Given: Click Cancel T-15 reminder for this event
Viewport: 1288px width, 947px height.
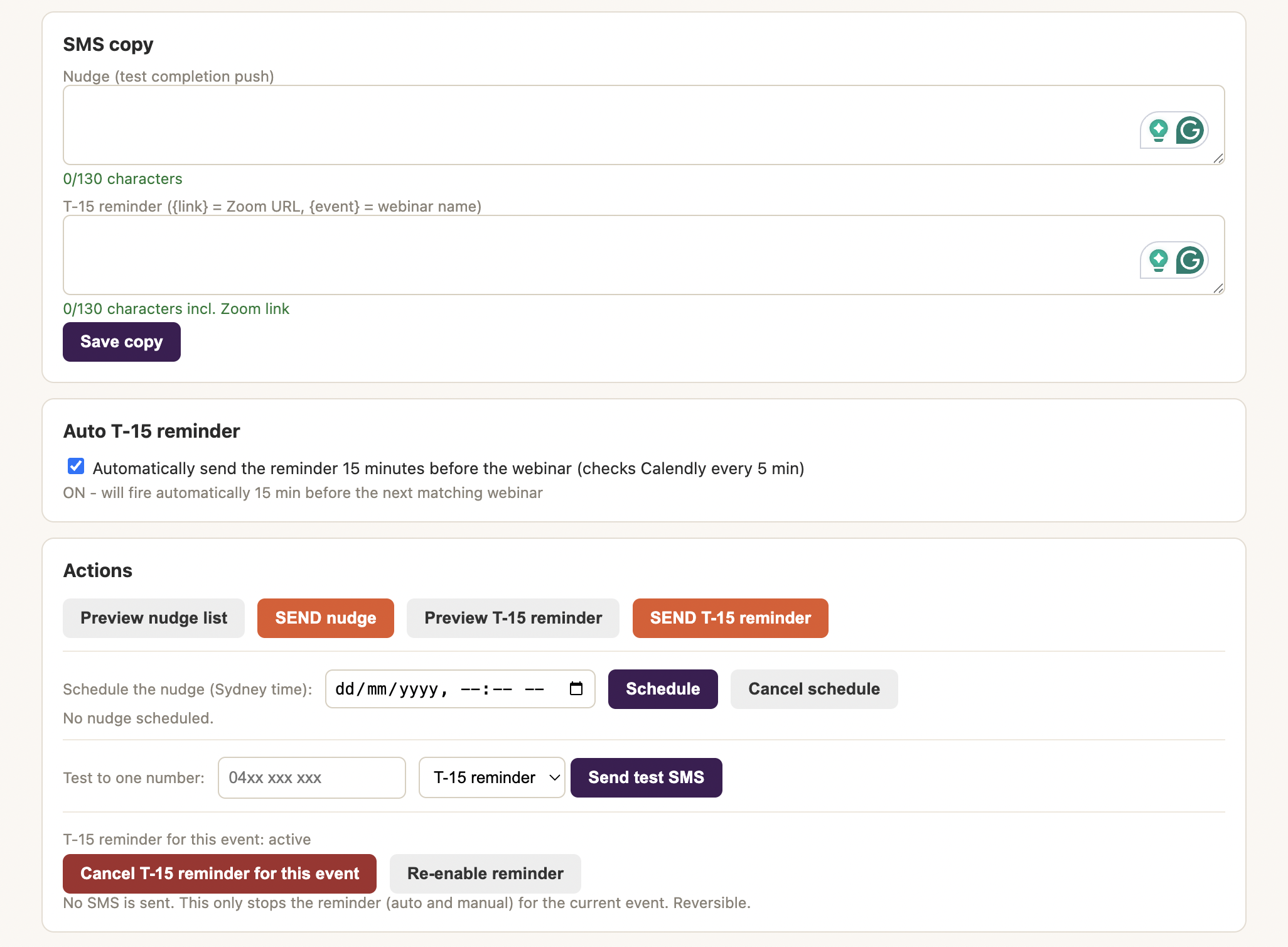Looking at the screenshot, I should pos(220,874).
